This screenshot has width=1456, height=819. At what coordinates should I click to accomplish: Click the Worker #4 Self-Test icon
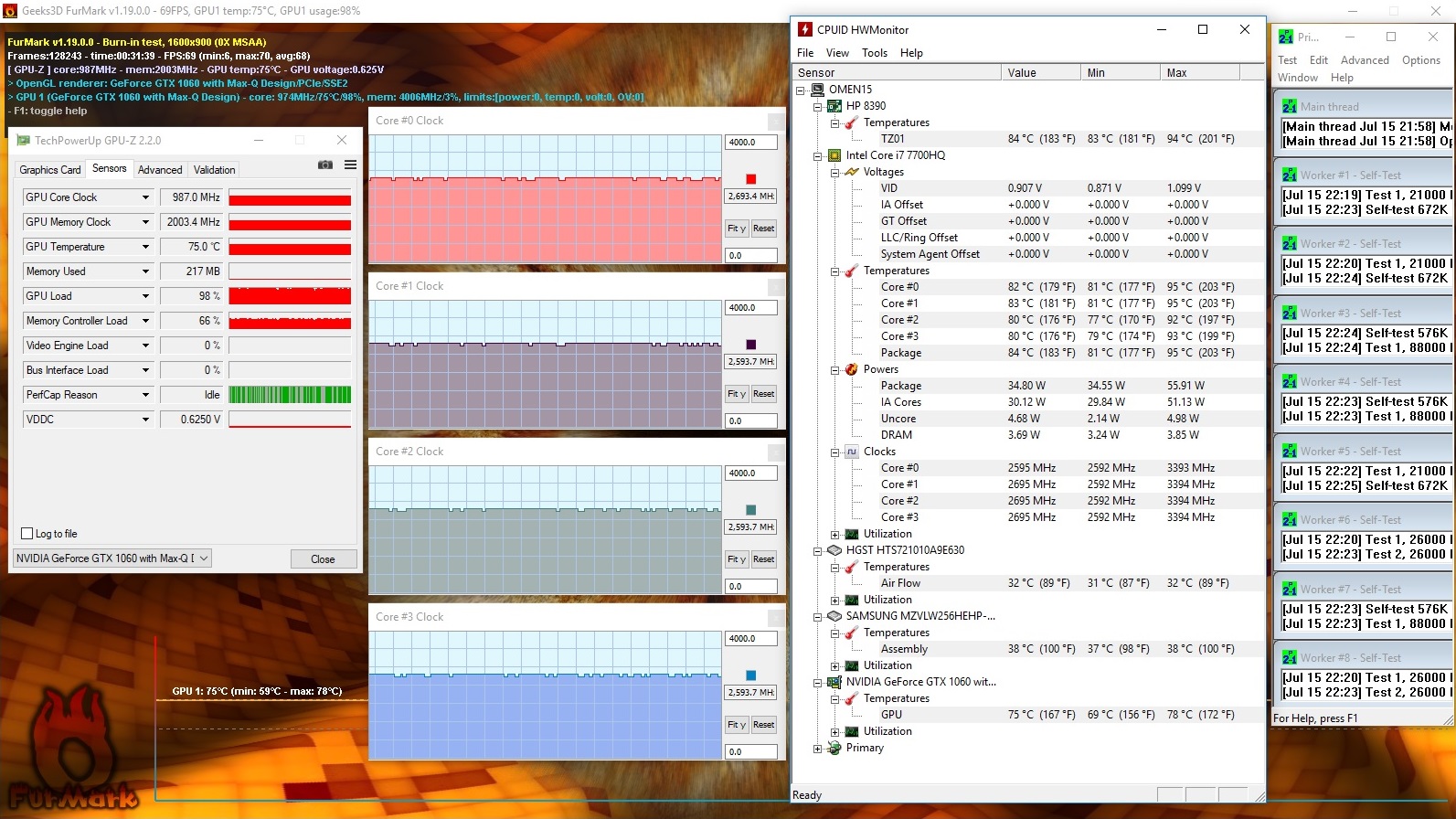click(x=1289, y=381)
